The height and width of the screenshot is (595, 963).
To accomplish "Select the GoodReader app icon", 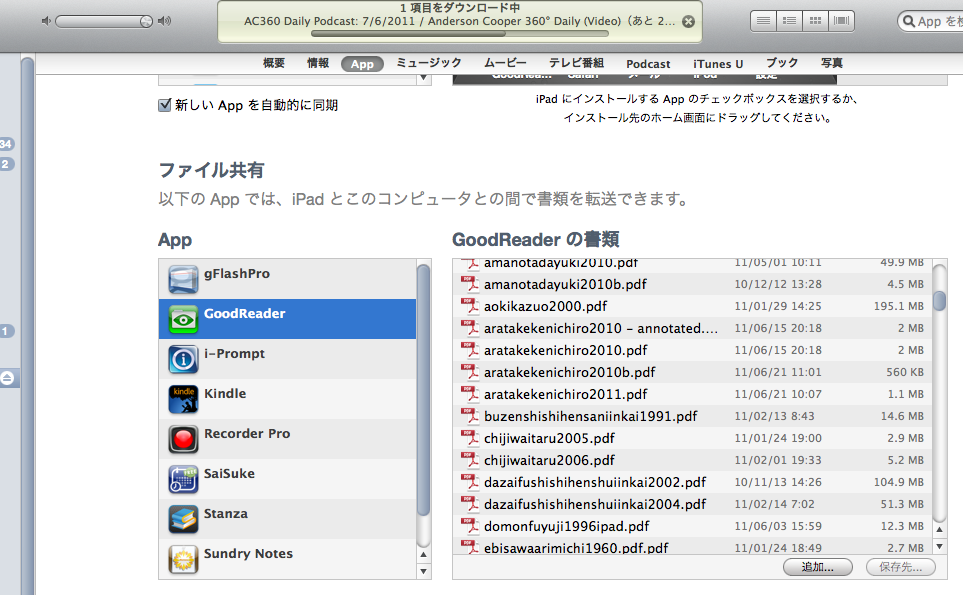I will [x=183, y=319].
